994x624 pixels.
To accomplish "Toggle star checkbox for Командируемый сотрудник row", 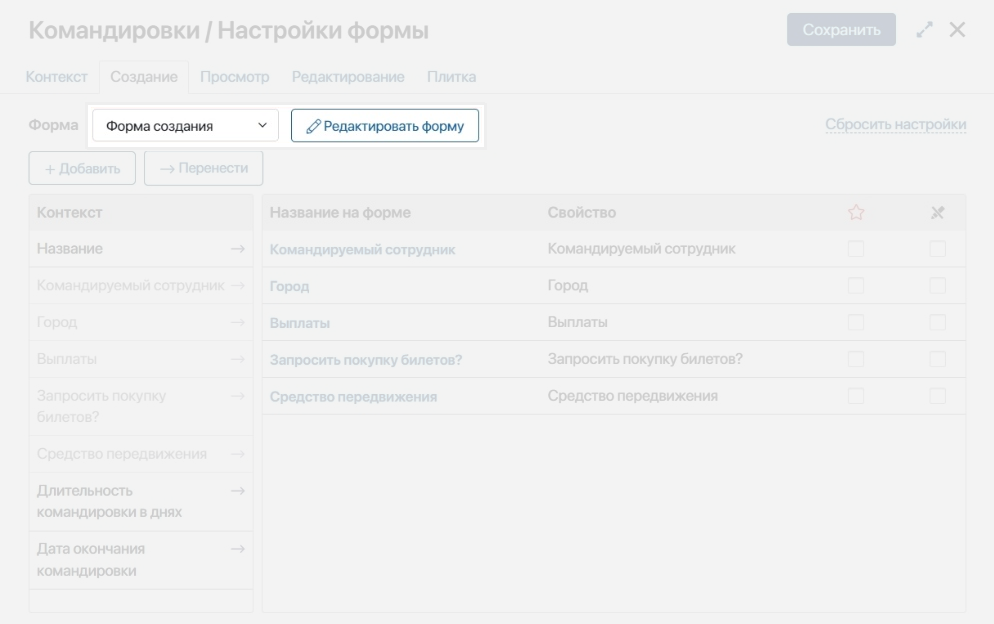I will pos(855,249).
